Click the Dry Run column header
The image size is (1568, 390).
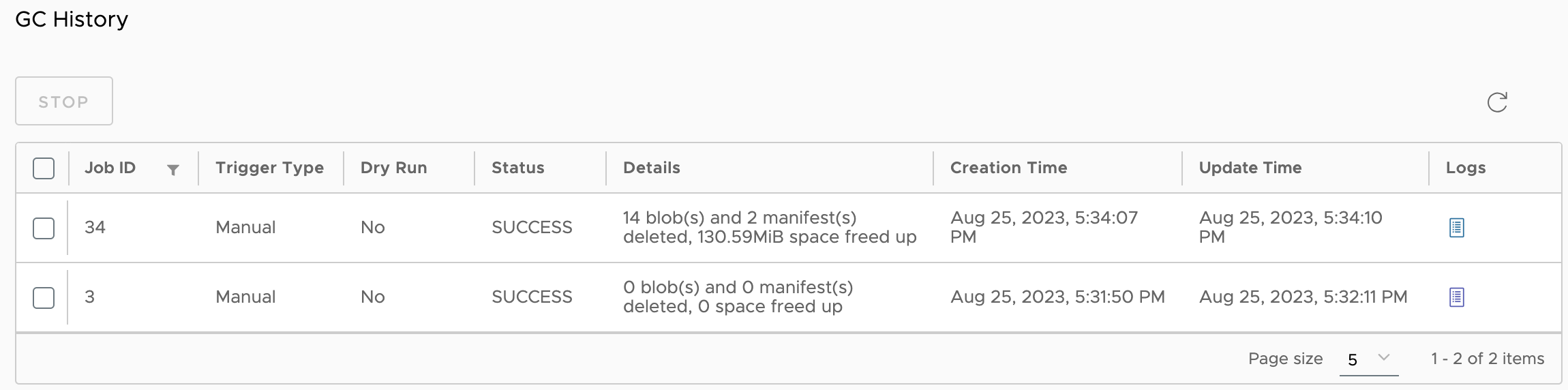[394, 168]
